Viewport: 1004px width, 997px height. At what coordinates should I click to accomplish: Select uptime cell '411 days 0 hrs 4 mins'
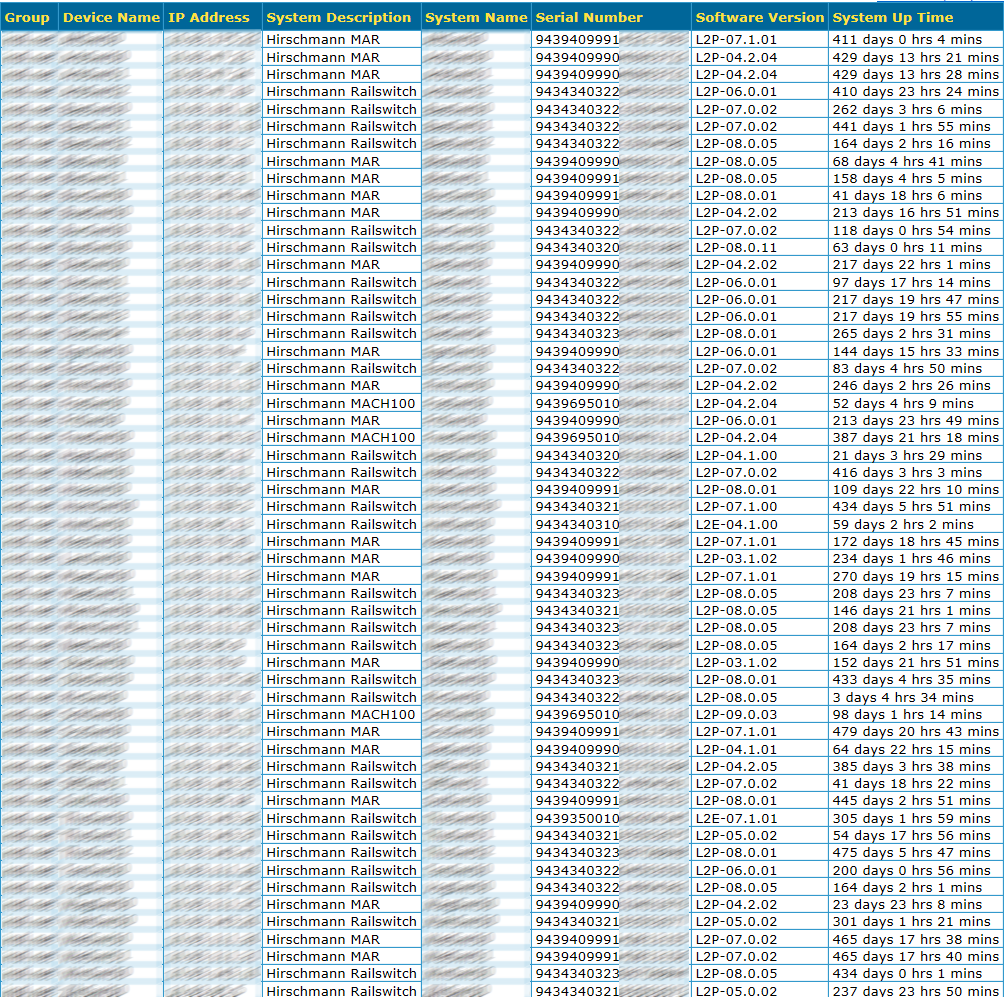[x=907, y=40]
